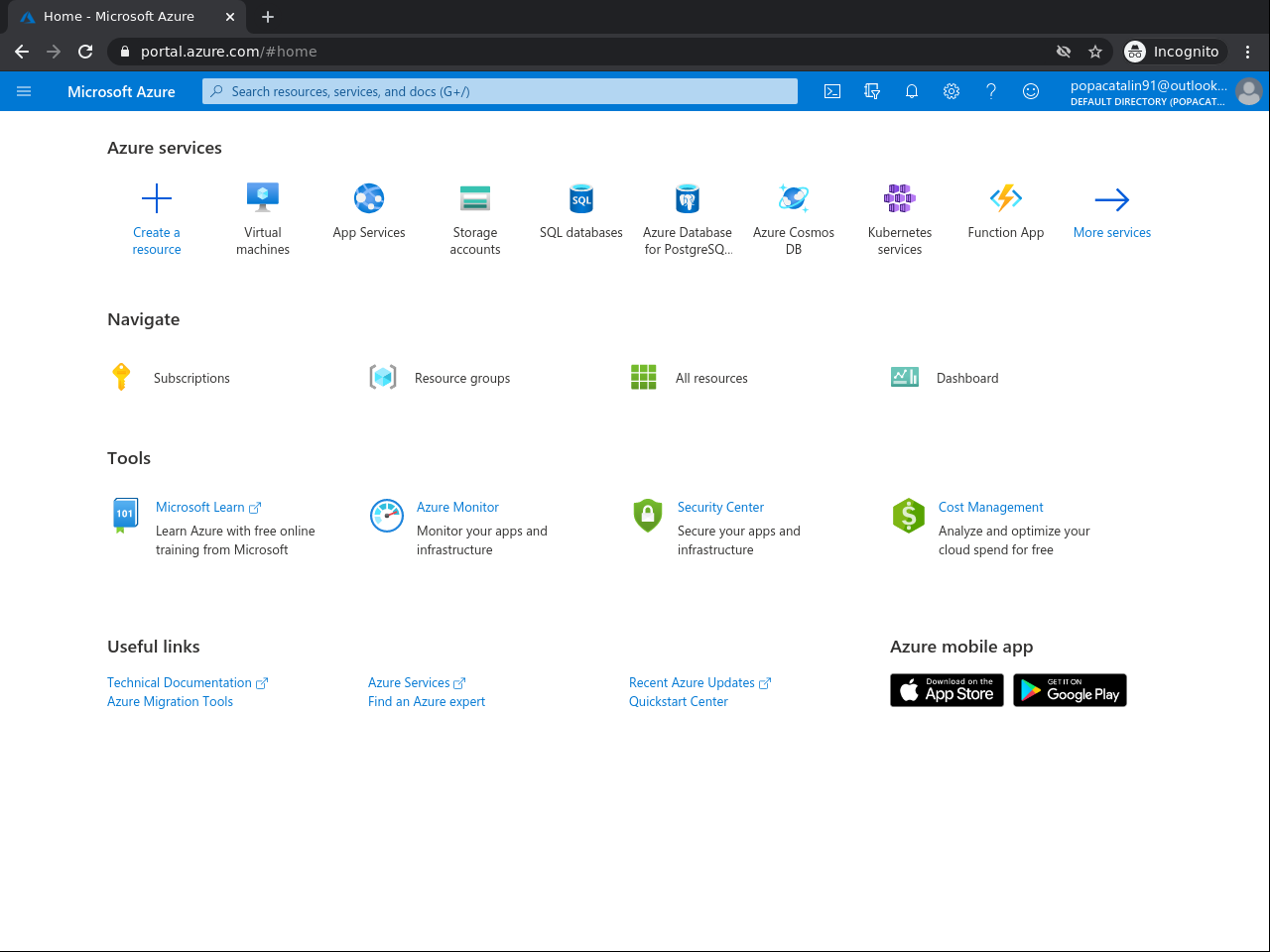Open Azure Monitor from Tools

(457, 507)
